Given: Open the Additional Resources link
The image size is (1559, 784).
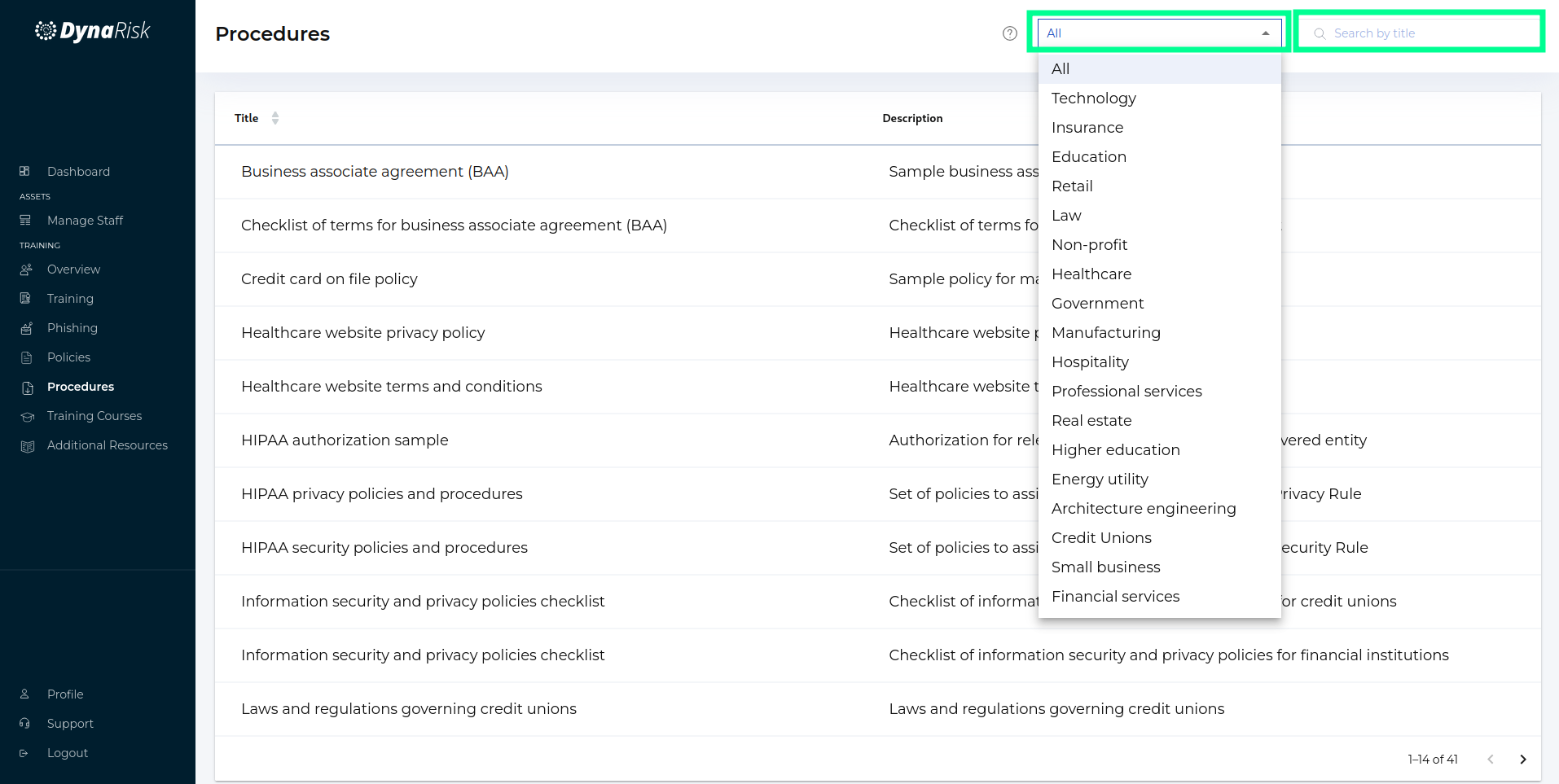Looking at the screenshot, I should click(x=108, y=445).
